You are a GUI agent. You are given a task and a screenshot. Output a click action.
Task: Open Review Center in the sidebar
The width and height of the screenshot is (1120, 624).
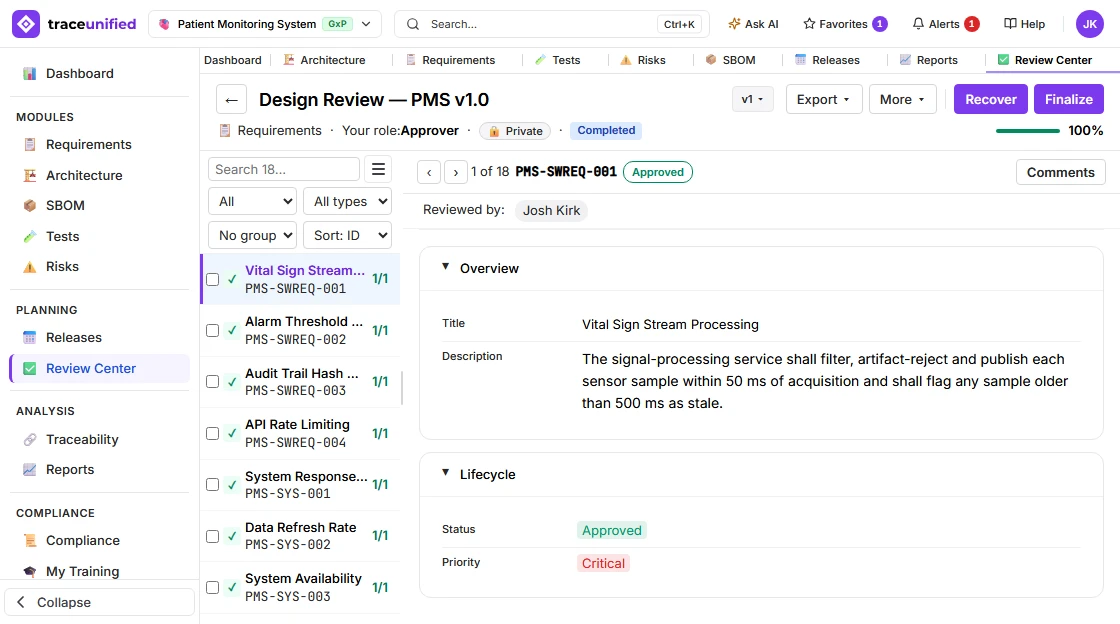[x=99, y=368]
